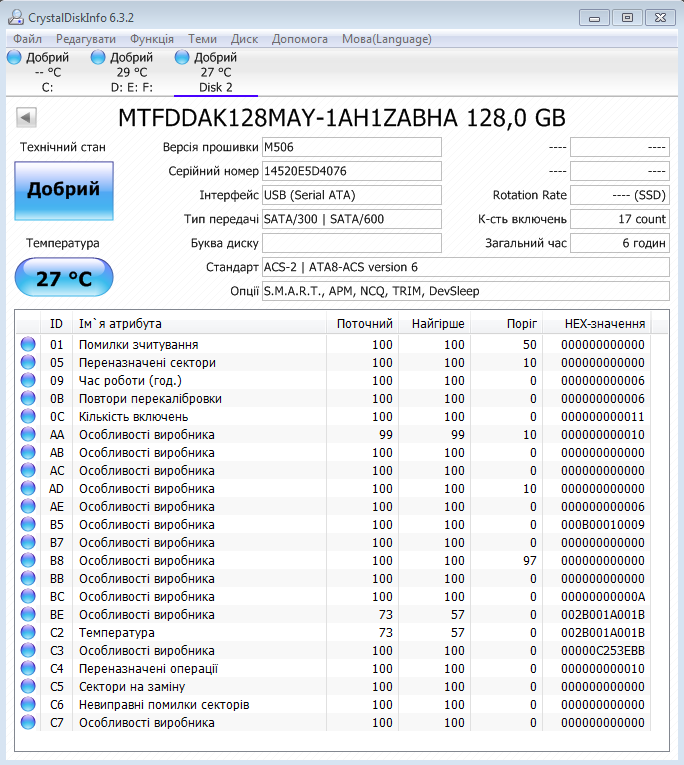684x765 pixels.
Task: Click the features field with S.M.A.R.T., APM
Action: pos(466,291)
